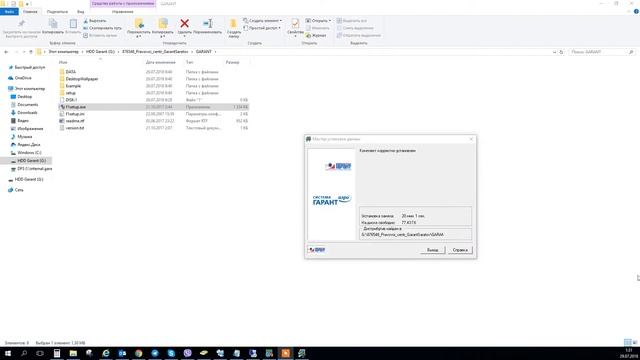
Task: Click the address bar history dropdown arrow
Action: click(554, 52)
